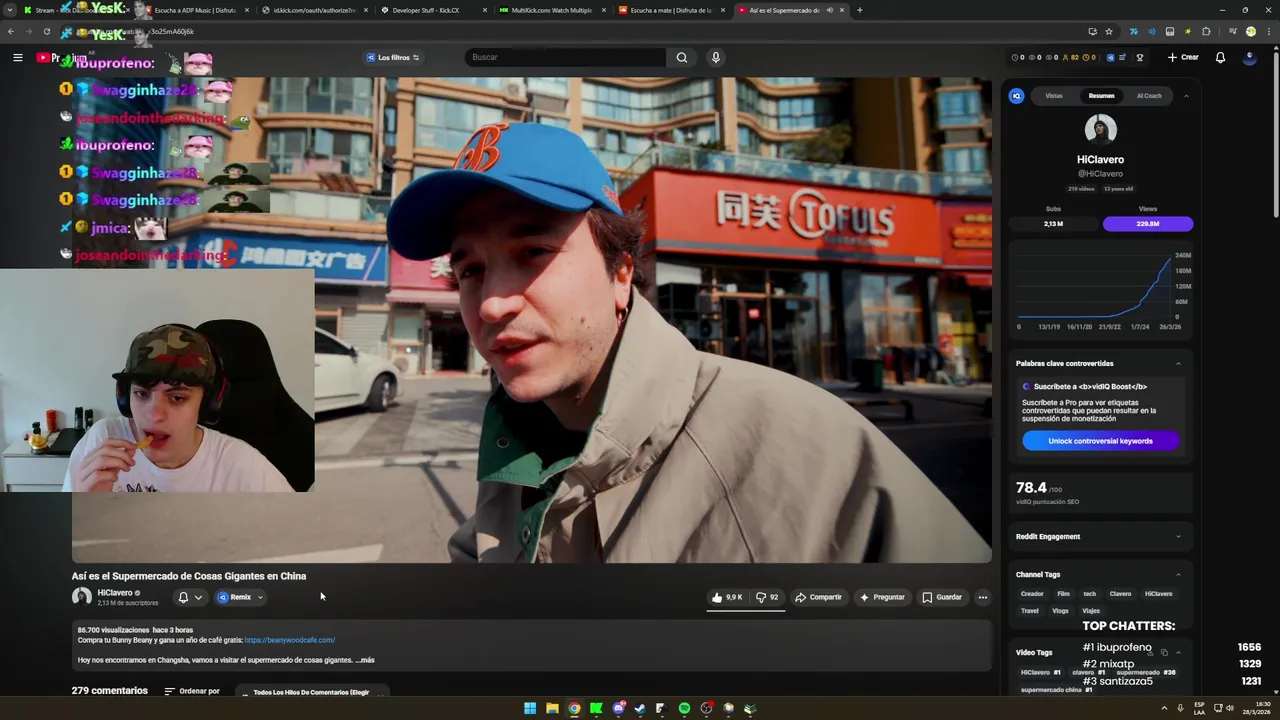Save video with Guardar button
1280x720 pixels.
pos(942,597)
